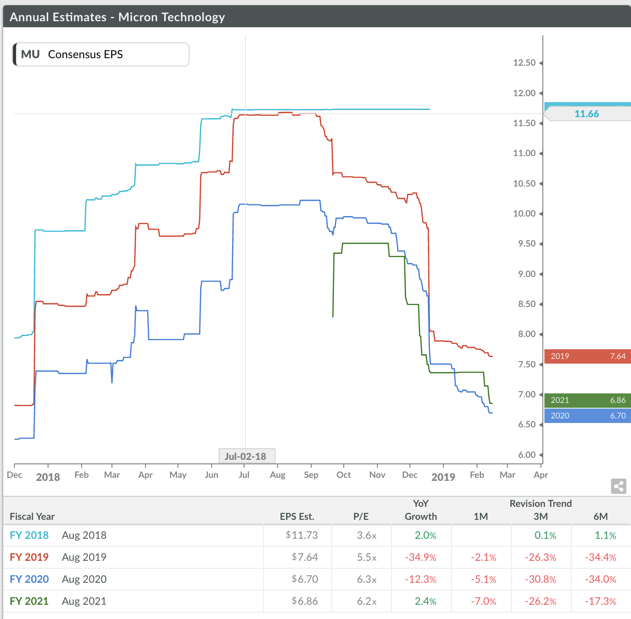Click the Fiscal Year column header
The height and width of the screenshot is (619, 631).
point(32,516)
